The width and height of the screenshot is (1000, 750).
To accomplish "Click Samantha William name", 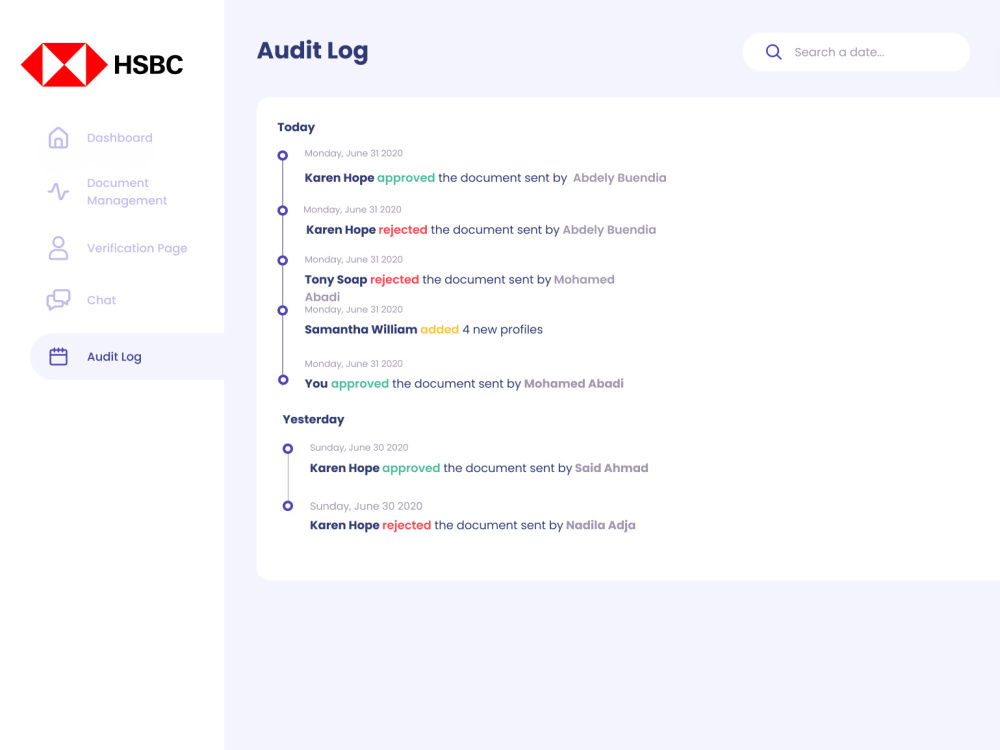I will tap(361, 330).
